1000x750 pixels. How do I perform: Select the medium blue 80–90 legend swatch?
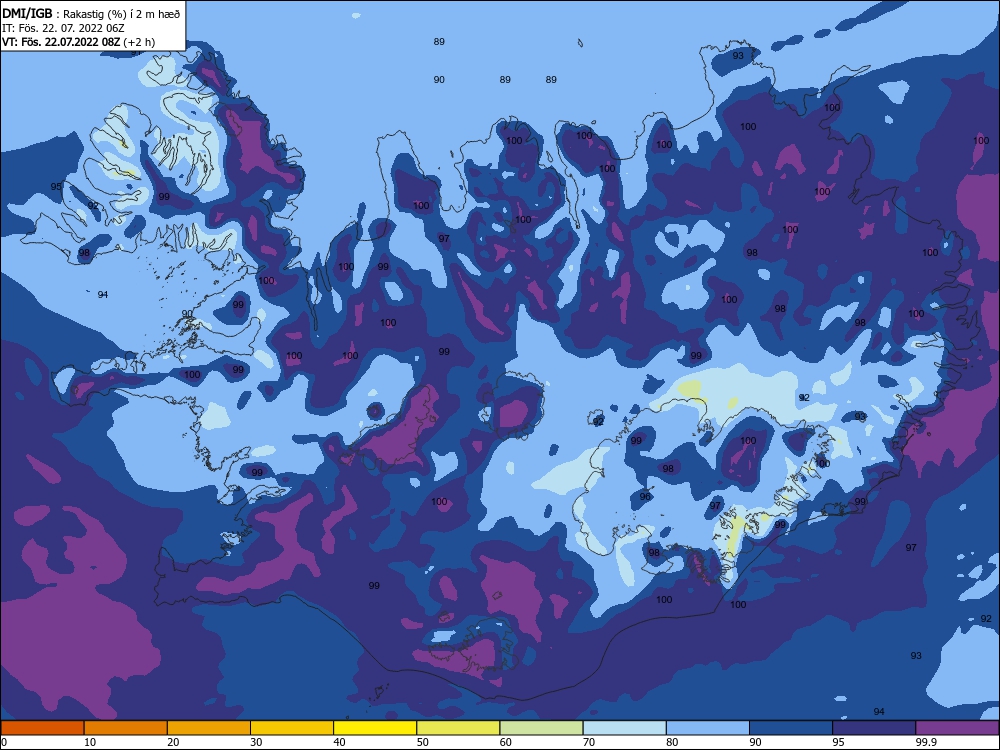pos(708,728)
